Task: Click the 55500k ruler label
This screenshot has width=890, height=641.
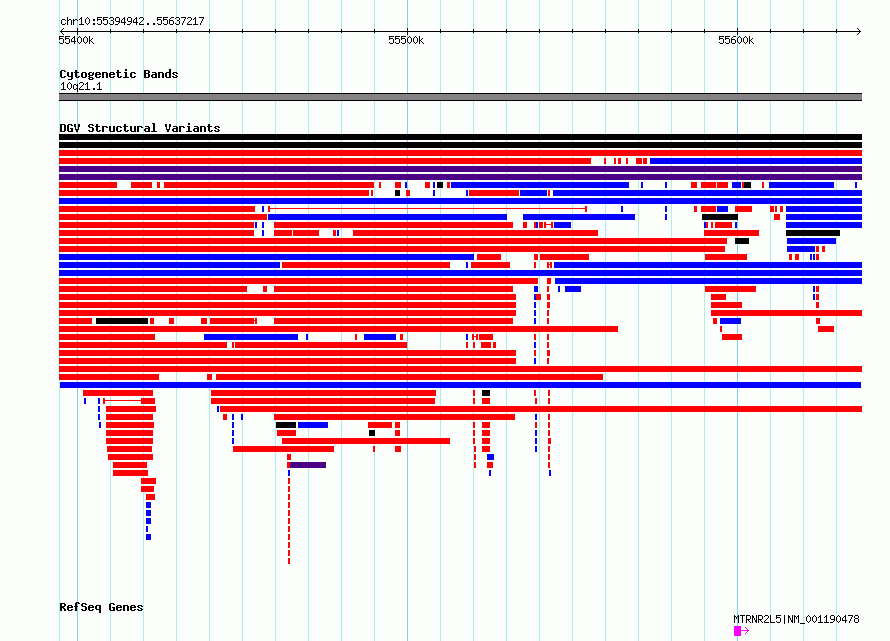Action: point(406,40)
